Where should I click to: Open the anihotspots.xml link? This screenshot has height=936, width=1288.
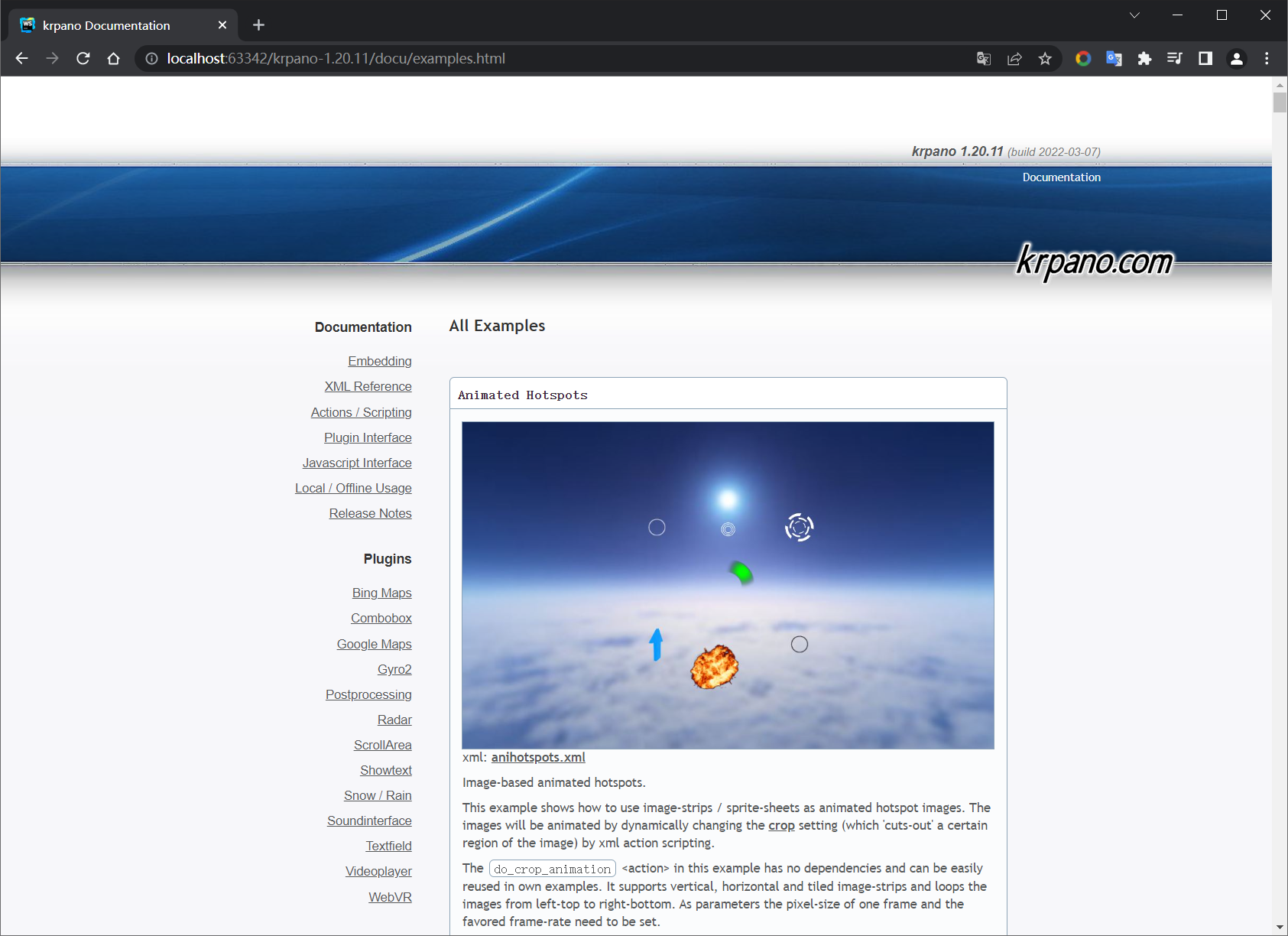(x=537, y=757)
